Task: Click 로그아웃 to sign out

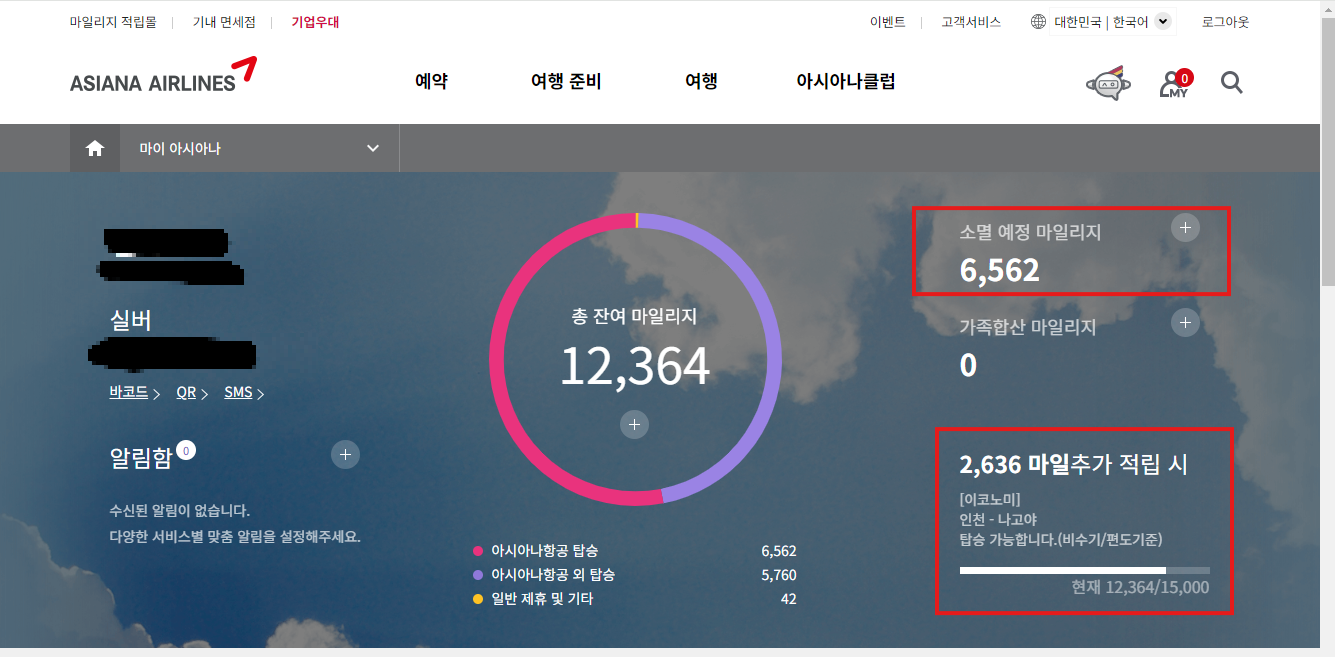Action: point(1225,22)
